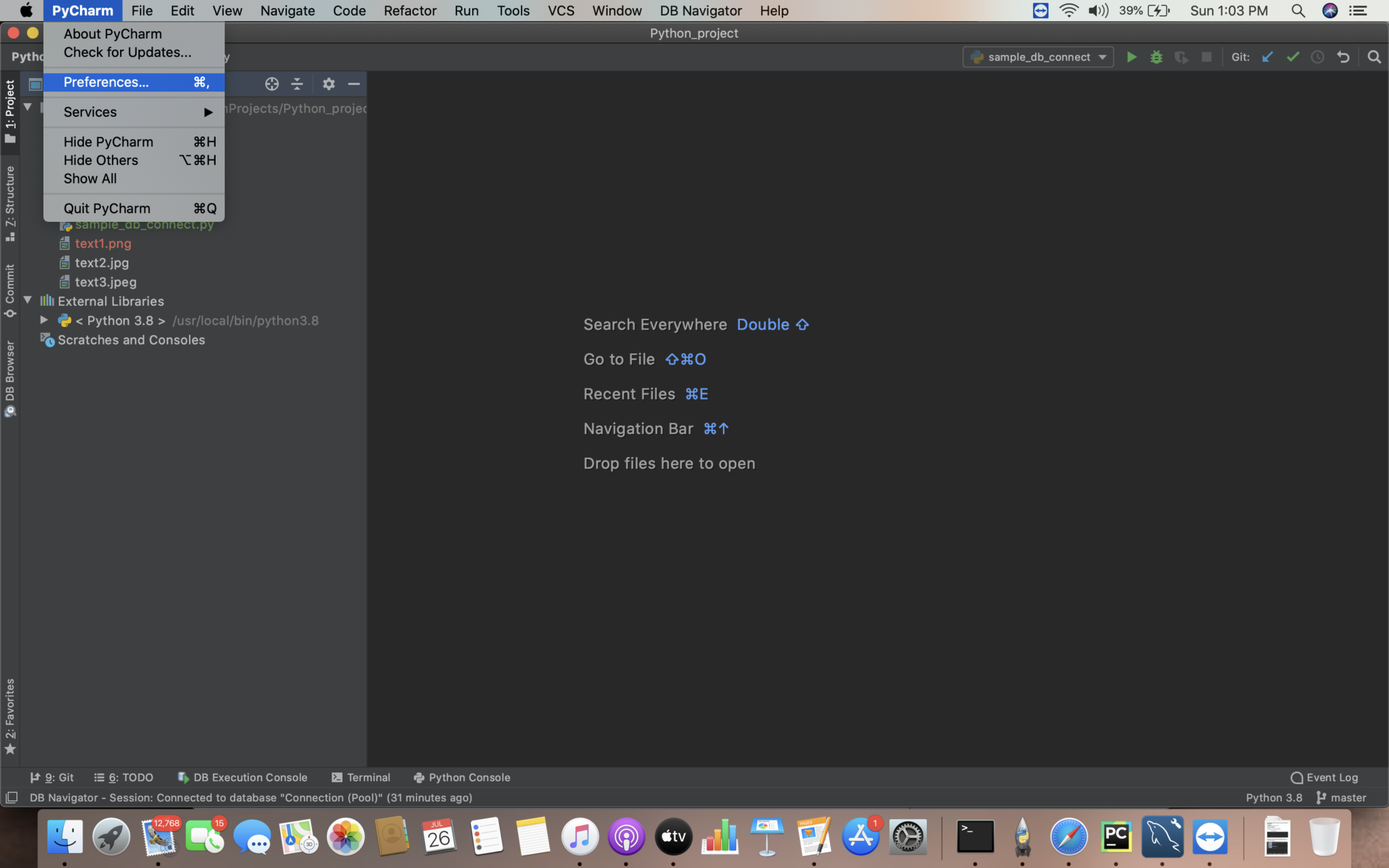Open the Refactor menu
The height and width of the screenshot is (868, 1389).
pyautogui.click(x=410, y=11)
